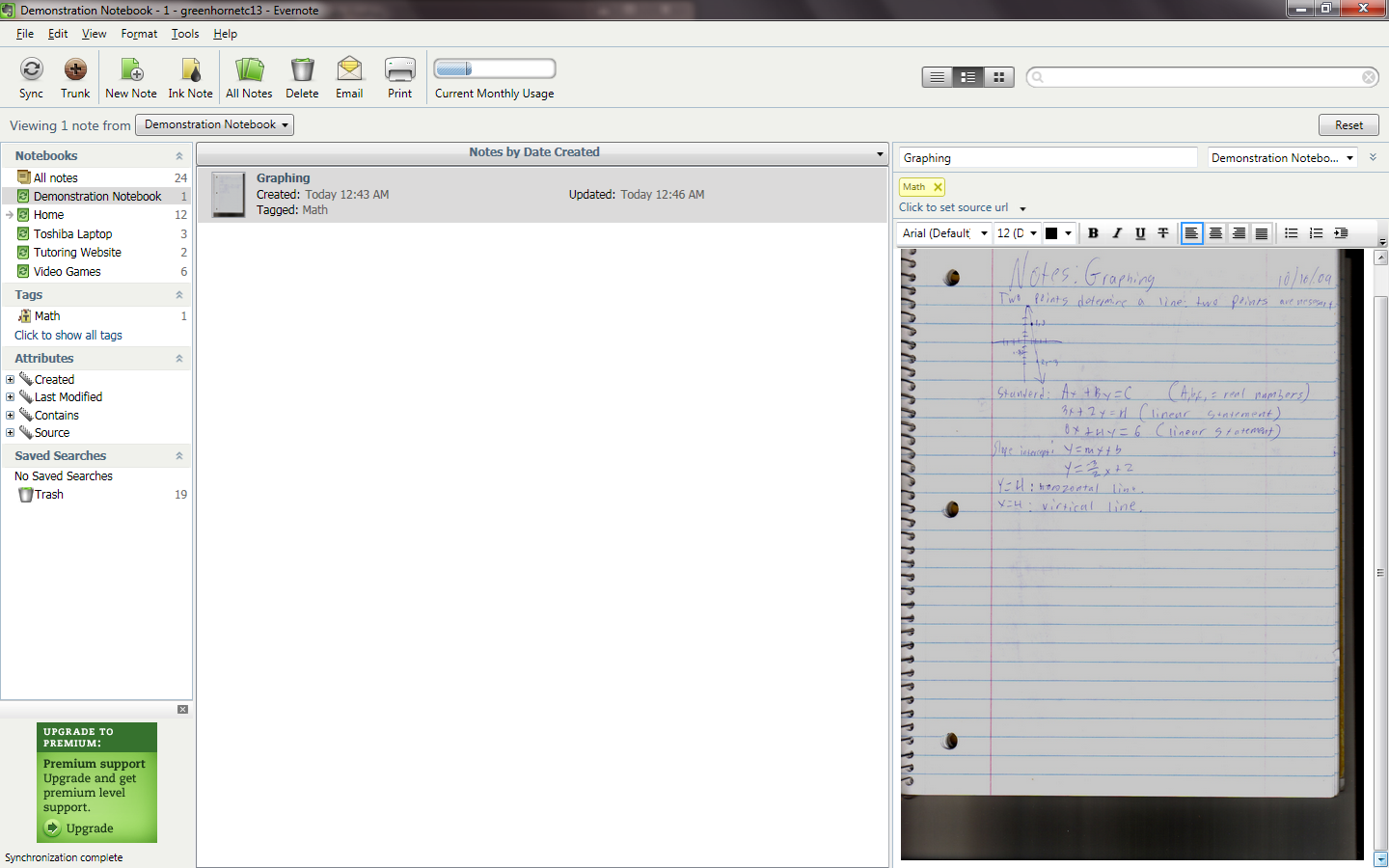Toggle bold formatting
Image resolution: width=1389 pixels, height=868 pixels.
click(x=1093, y=233)
